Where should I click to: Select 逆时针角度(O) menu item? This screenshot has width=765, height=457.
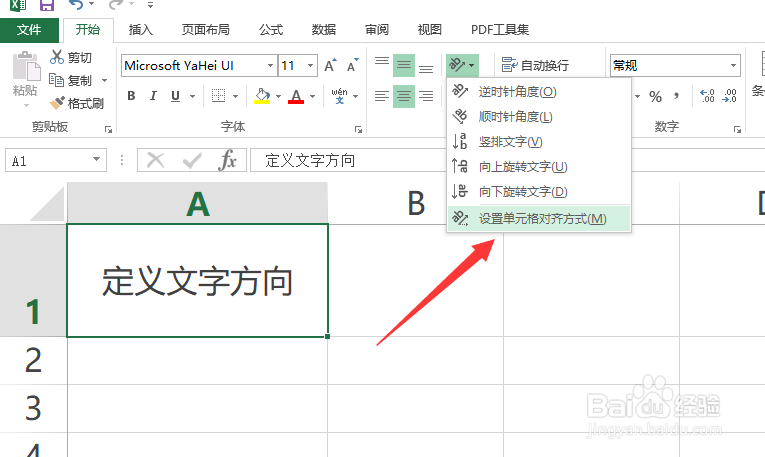point(539,91)
